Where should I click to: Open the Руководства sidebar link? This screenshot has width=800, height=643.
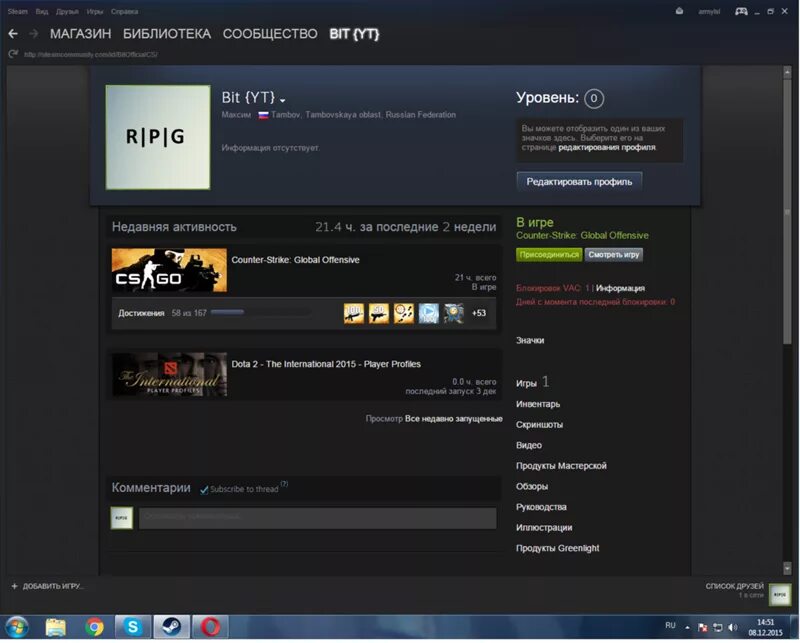click(x=541, y=507)
